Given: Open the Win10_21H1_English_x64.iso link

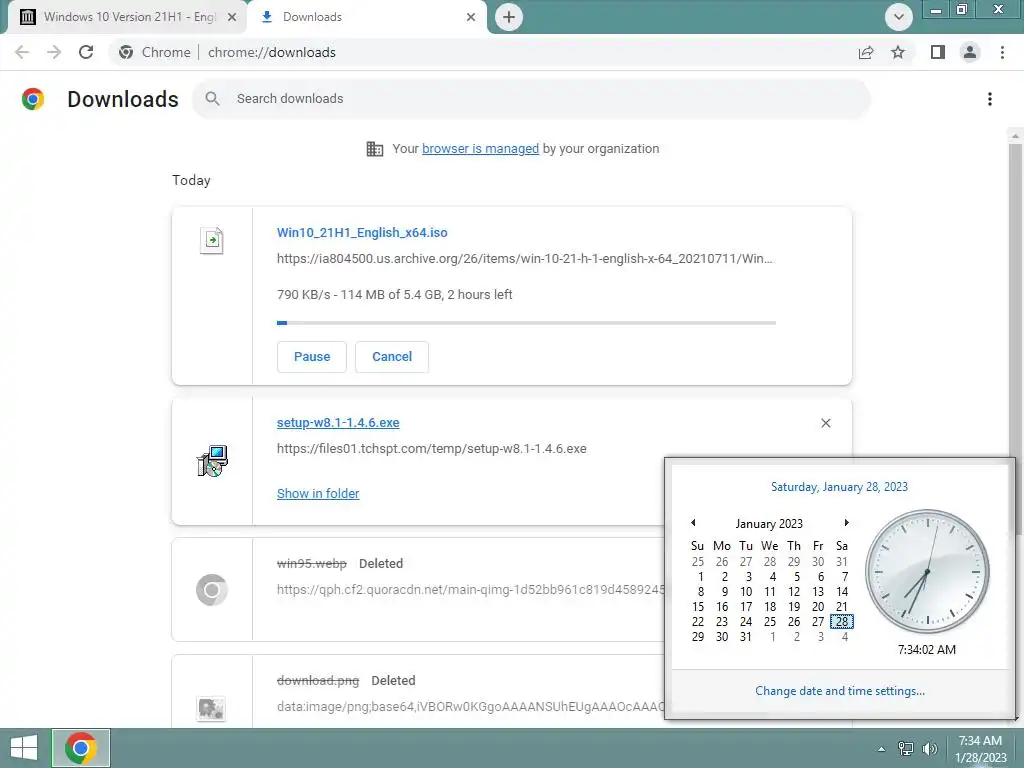Looking at the screenshot, I should coord(362,232).
